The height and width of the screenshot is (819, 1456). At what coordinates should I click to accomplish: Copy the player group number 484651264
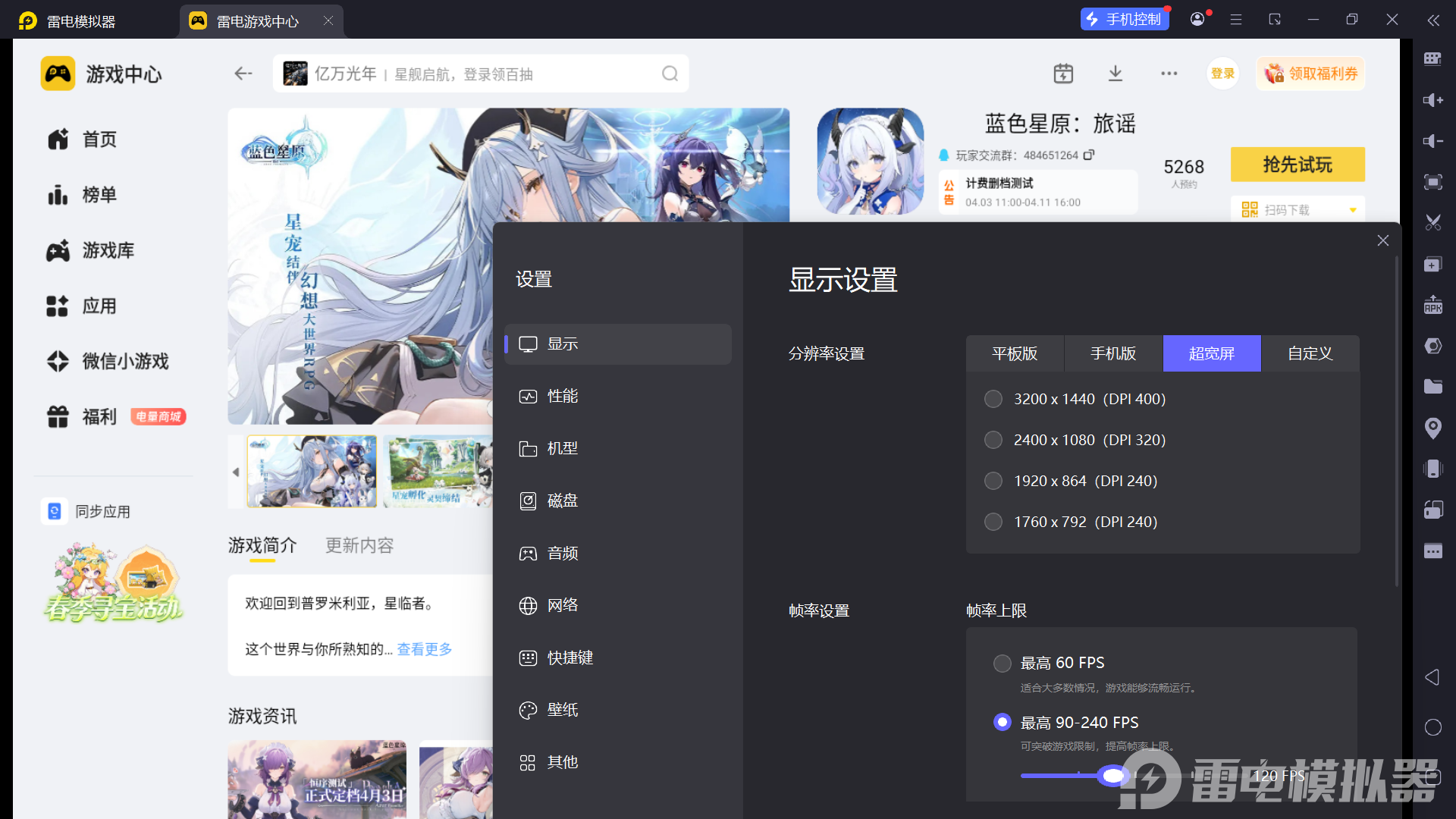point(1089,155)
